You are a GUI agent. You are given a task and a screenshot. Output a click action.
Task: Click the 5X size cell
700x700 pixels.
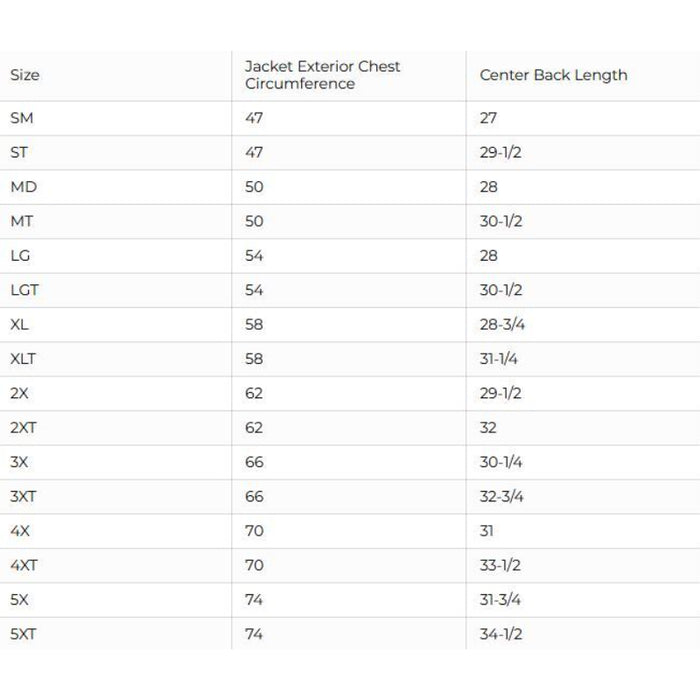pyautogui.click(x=20, y=600)
